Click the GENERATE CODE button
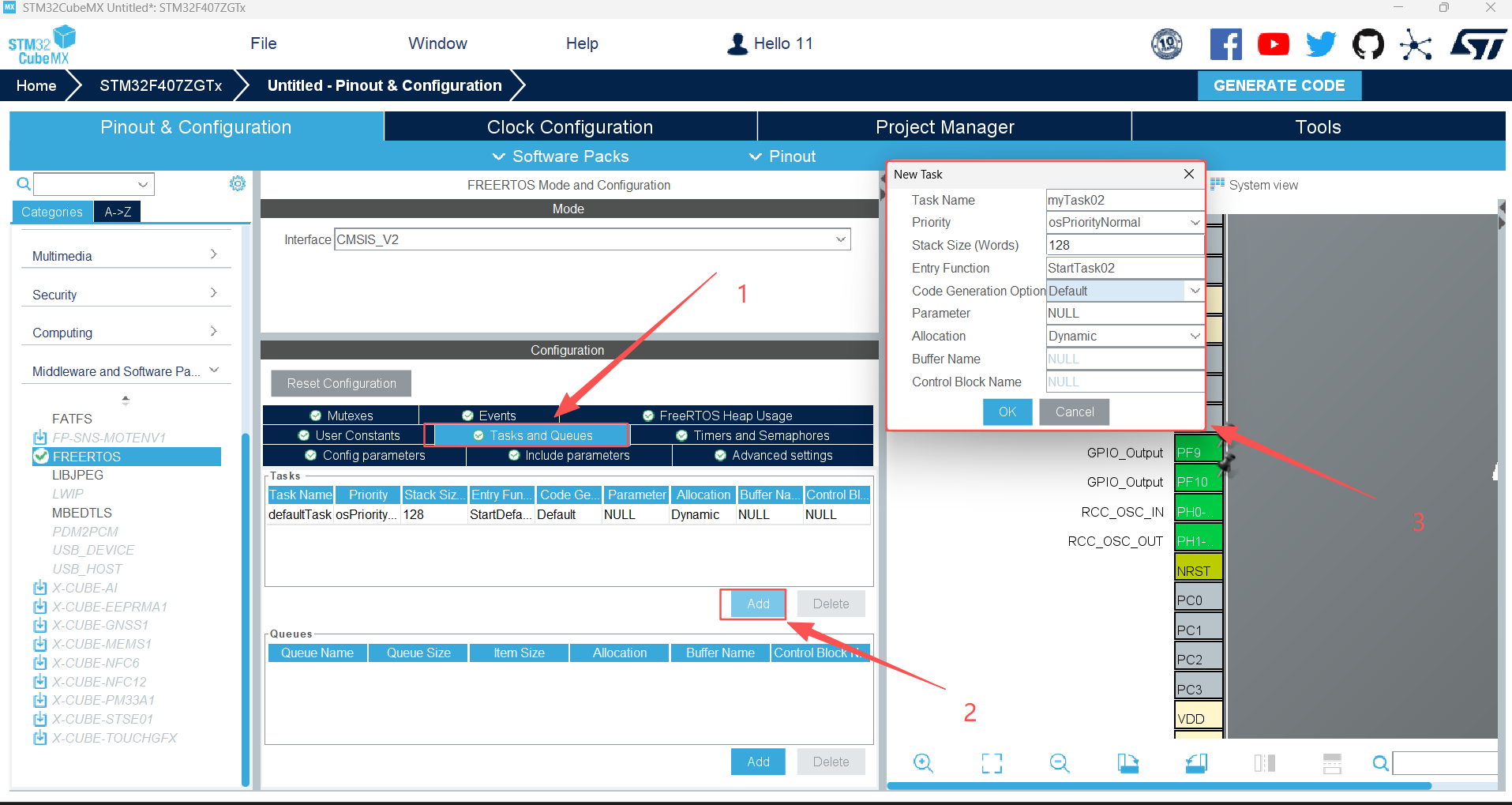The width and height of the screenshot is (1512, 805). coord(1279,85)
